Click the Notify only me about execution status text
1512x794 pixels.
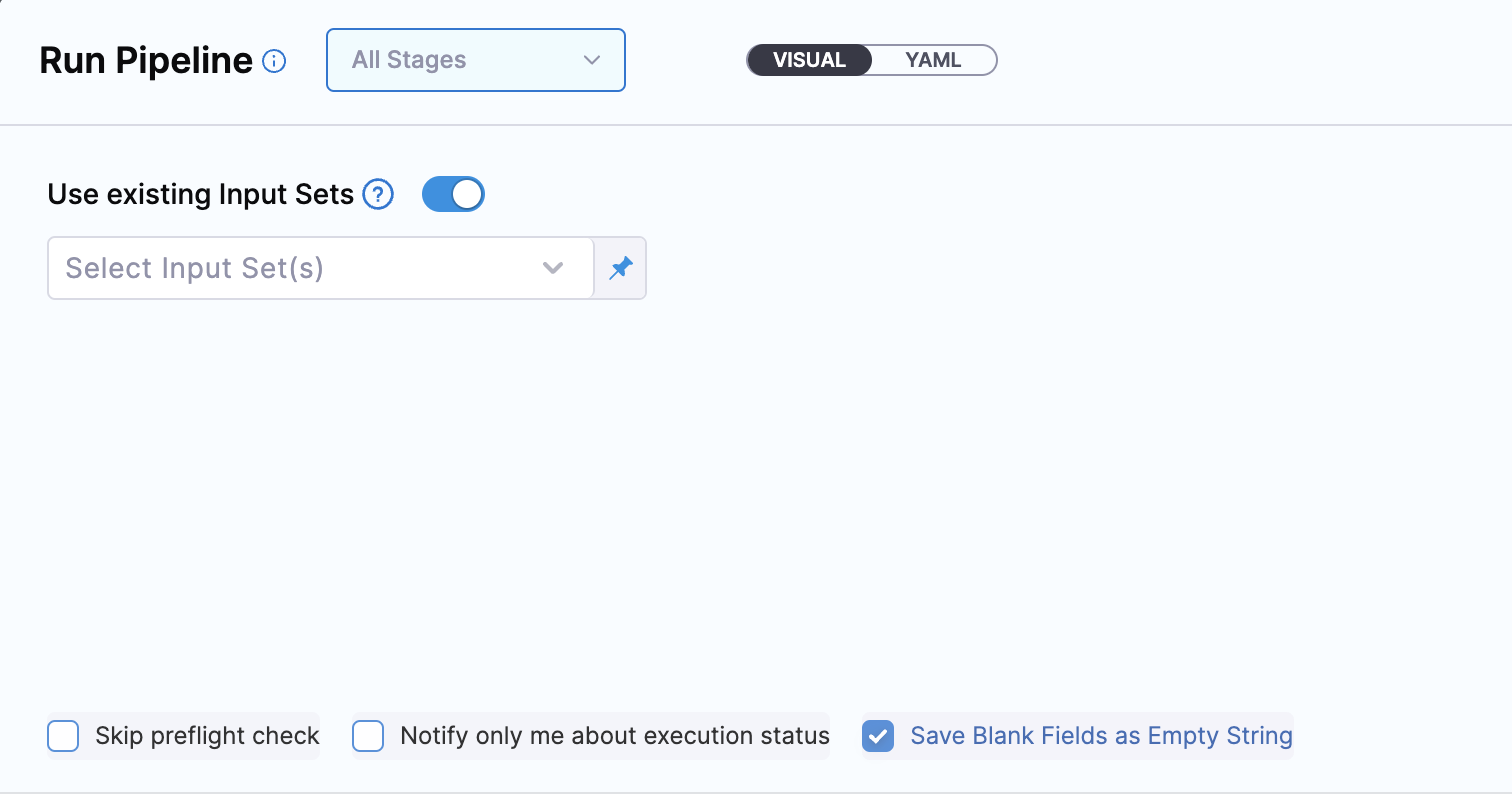(x=614, y=736)
